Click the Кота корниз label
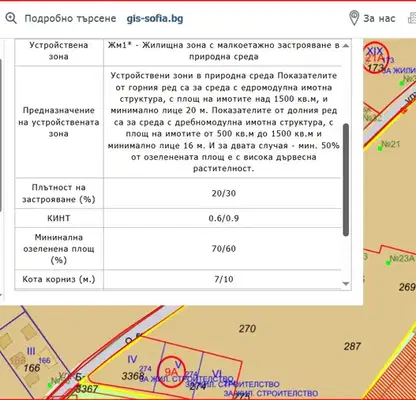 coord(59,279)
